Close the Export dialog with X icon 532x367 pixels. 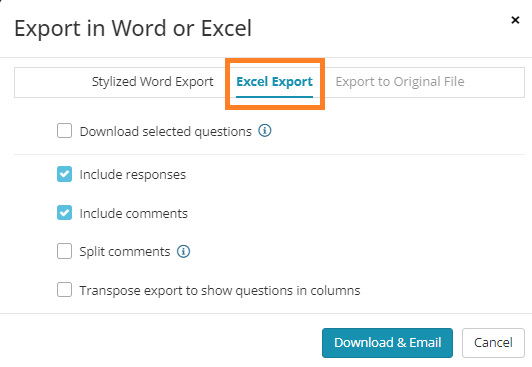515,20
